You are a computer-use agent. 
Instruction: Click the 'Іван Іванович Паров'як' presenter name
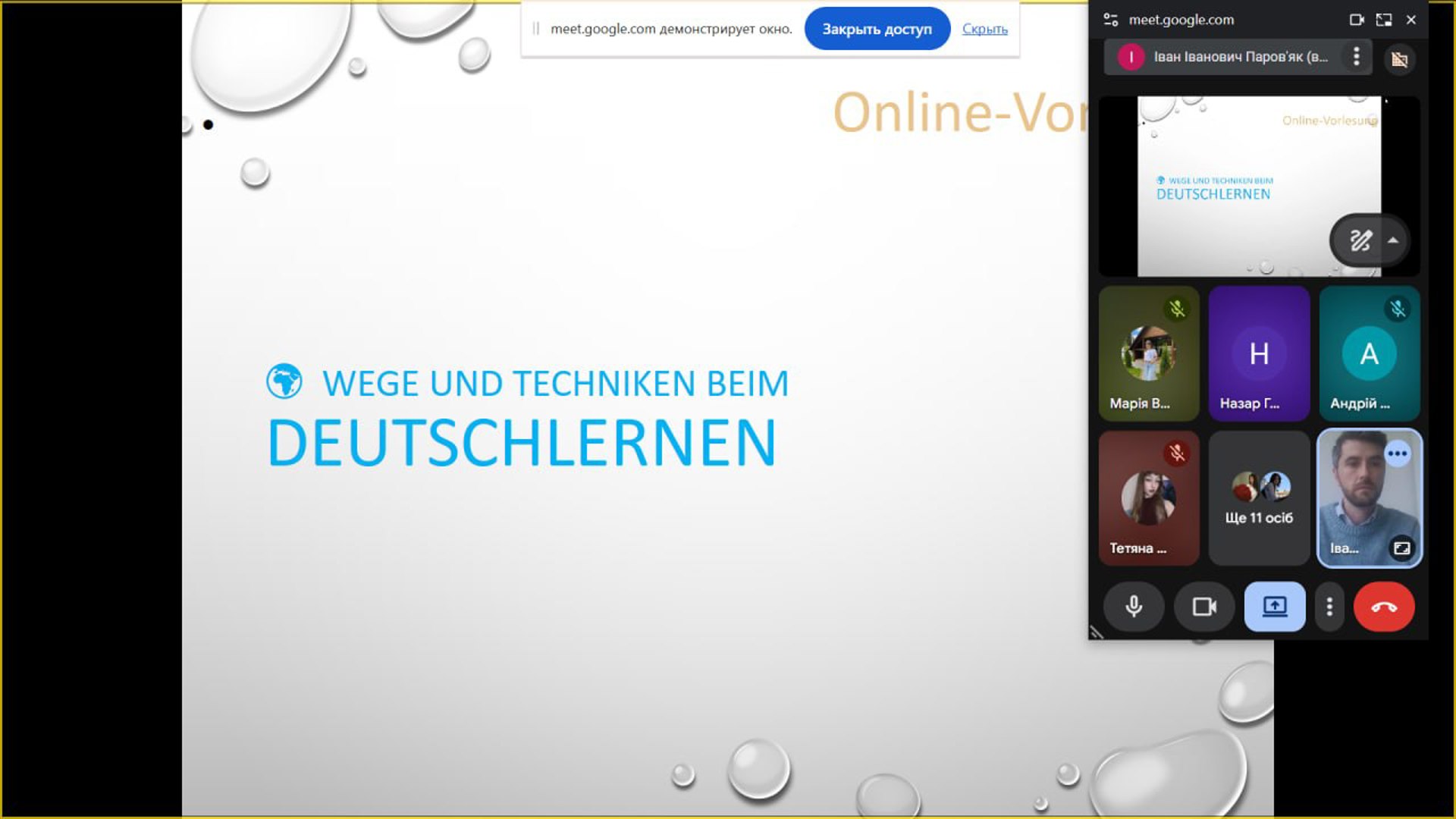1241,57
